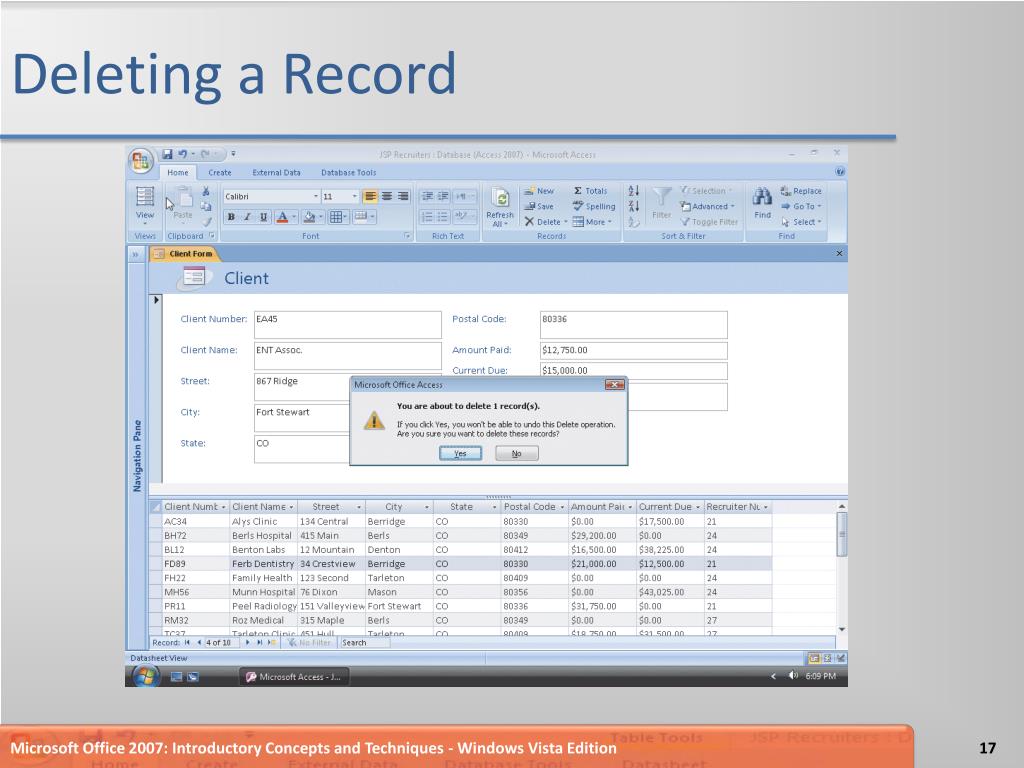Open the Select dropdown in Find group

pyautogui.click(x=801, y=222)
